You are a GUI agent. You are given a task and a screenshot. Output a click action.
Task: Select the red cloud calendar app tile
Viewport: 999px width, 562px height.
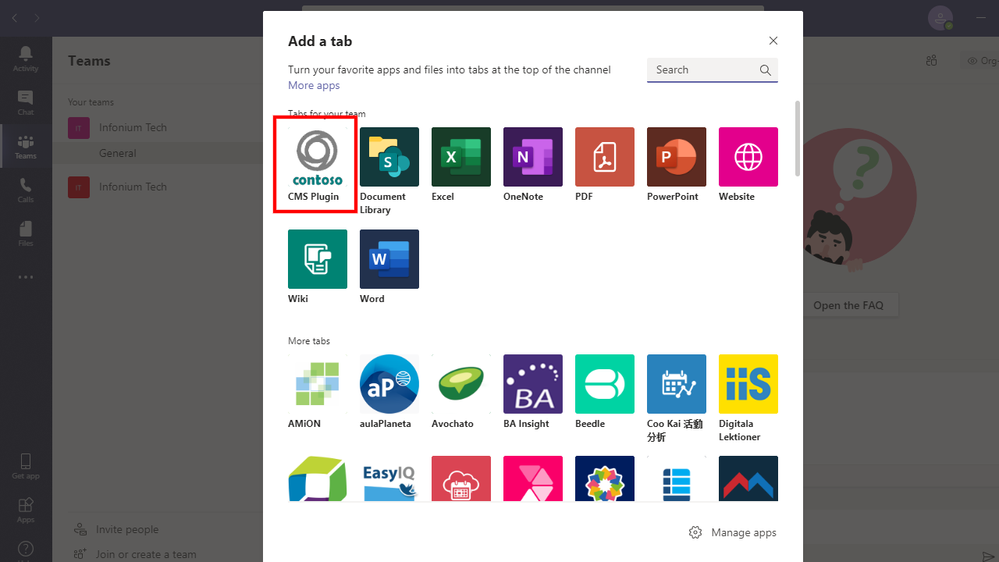coord(461,479)
